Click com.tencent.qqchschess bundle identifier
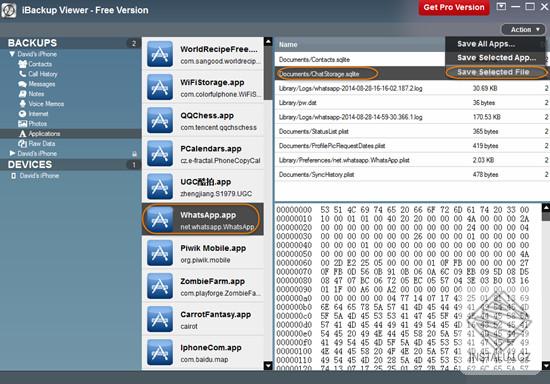The image size is (550, 384). (219, 127)
